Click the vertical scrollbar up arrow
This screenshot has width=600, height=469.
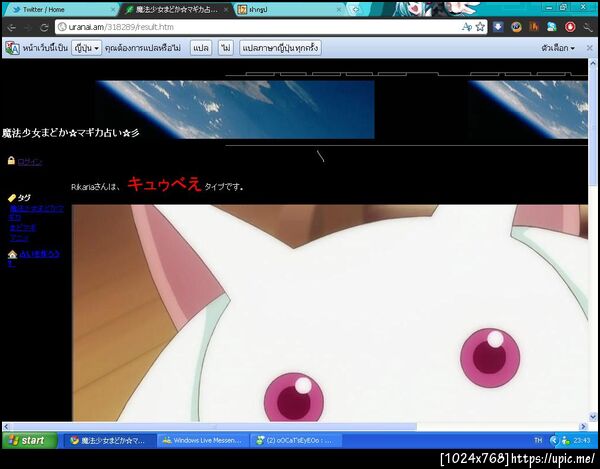(593, 63)
